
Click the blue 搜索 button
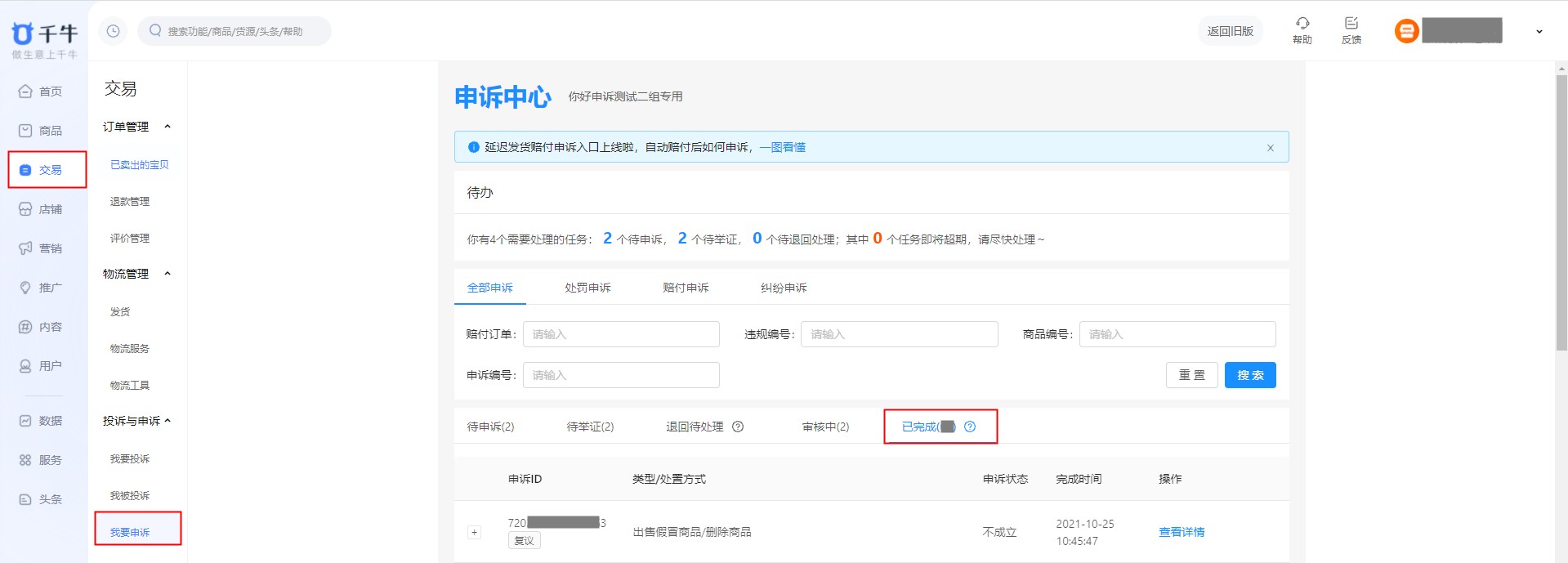point(1249,375)
